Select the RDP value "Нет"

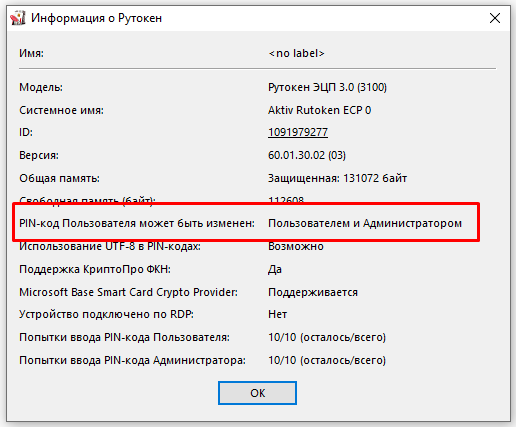(x=277, y=314)
